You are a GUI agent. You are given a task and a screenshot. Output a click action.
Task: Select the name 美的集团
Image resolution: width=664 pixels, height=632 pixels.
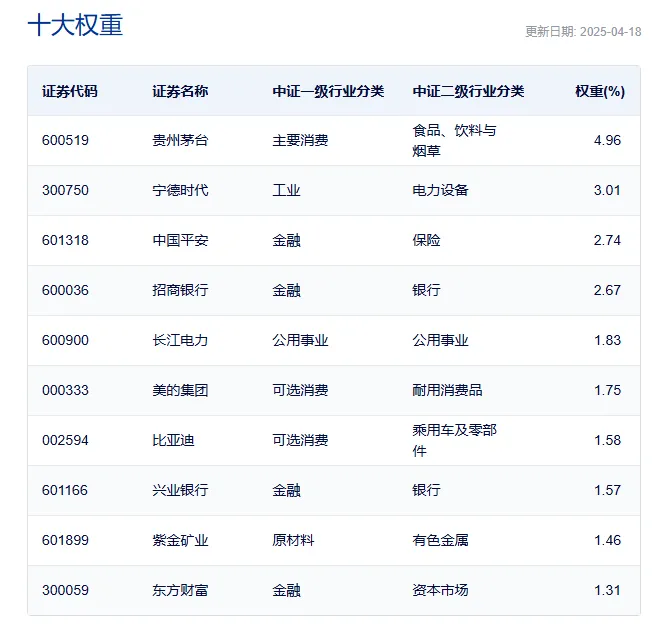pos(180,390)
